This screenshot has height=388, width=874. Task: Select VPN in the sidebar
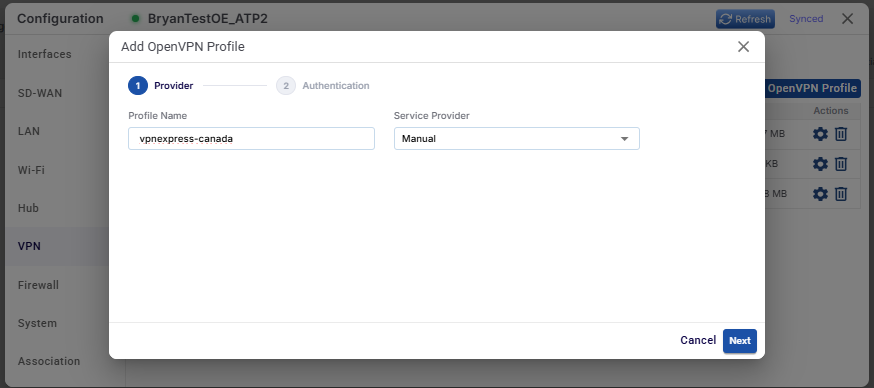pos(29,246)
